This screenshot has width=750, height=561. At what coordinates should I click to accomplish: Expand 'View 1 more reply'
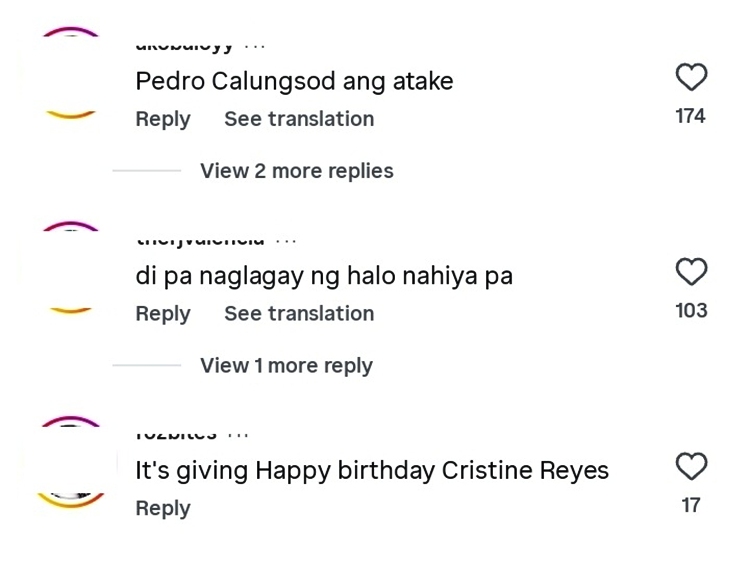point(286,365)
